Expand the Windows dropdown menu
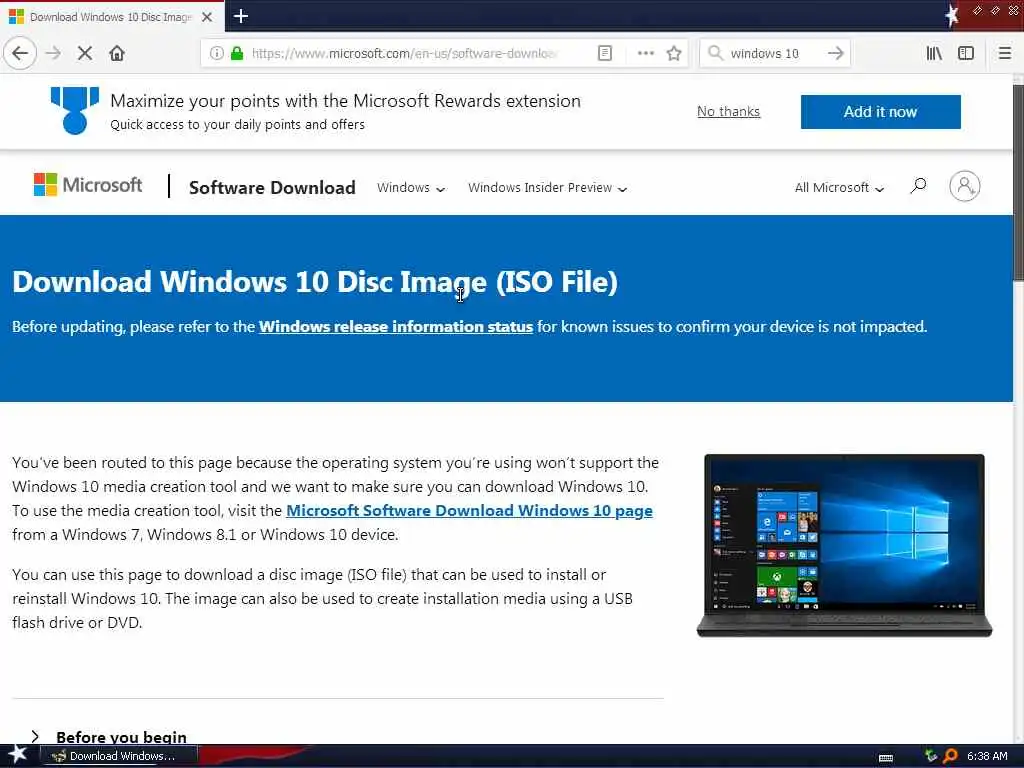The height and width of the screenshot is (768, 1024). (x=411, y=187)
